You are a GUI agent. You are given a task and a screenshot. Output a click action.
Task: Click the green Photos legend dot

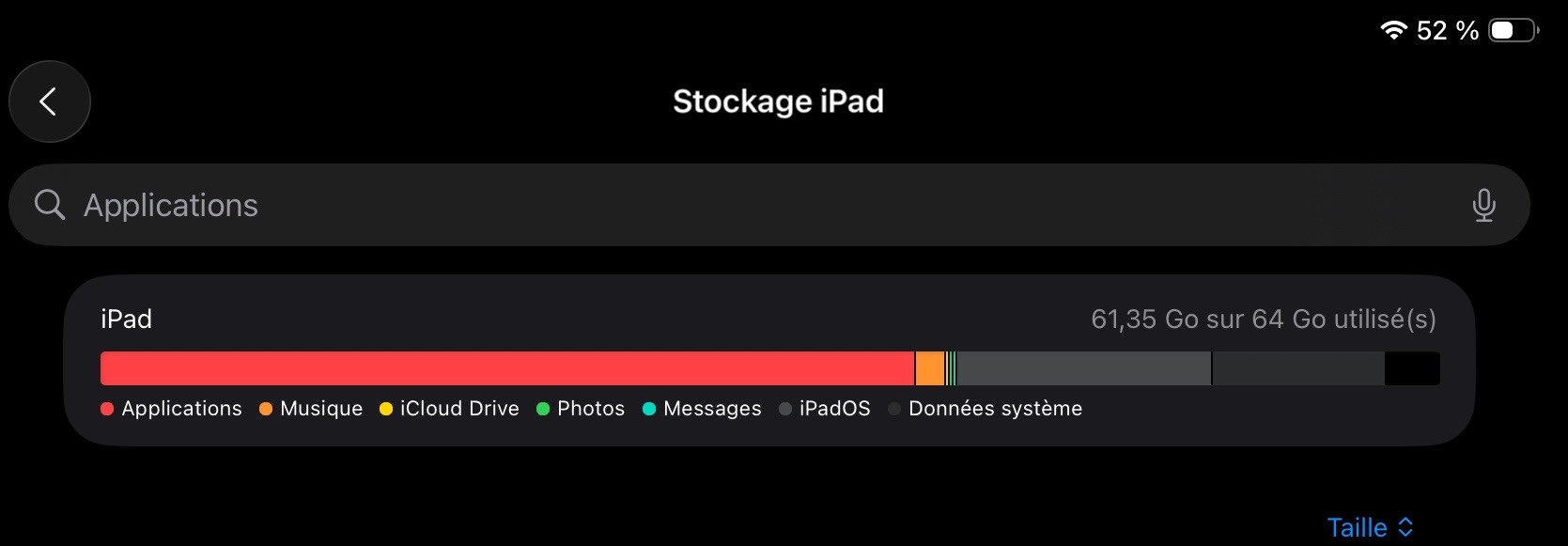(543, 409)
